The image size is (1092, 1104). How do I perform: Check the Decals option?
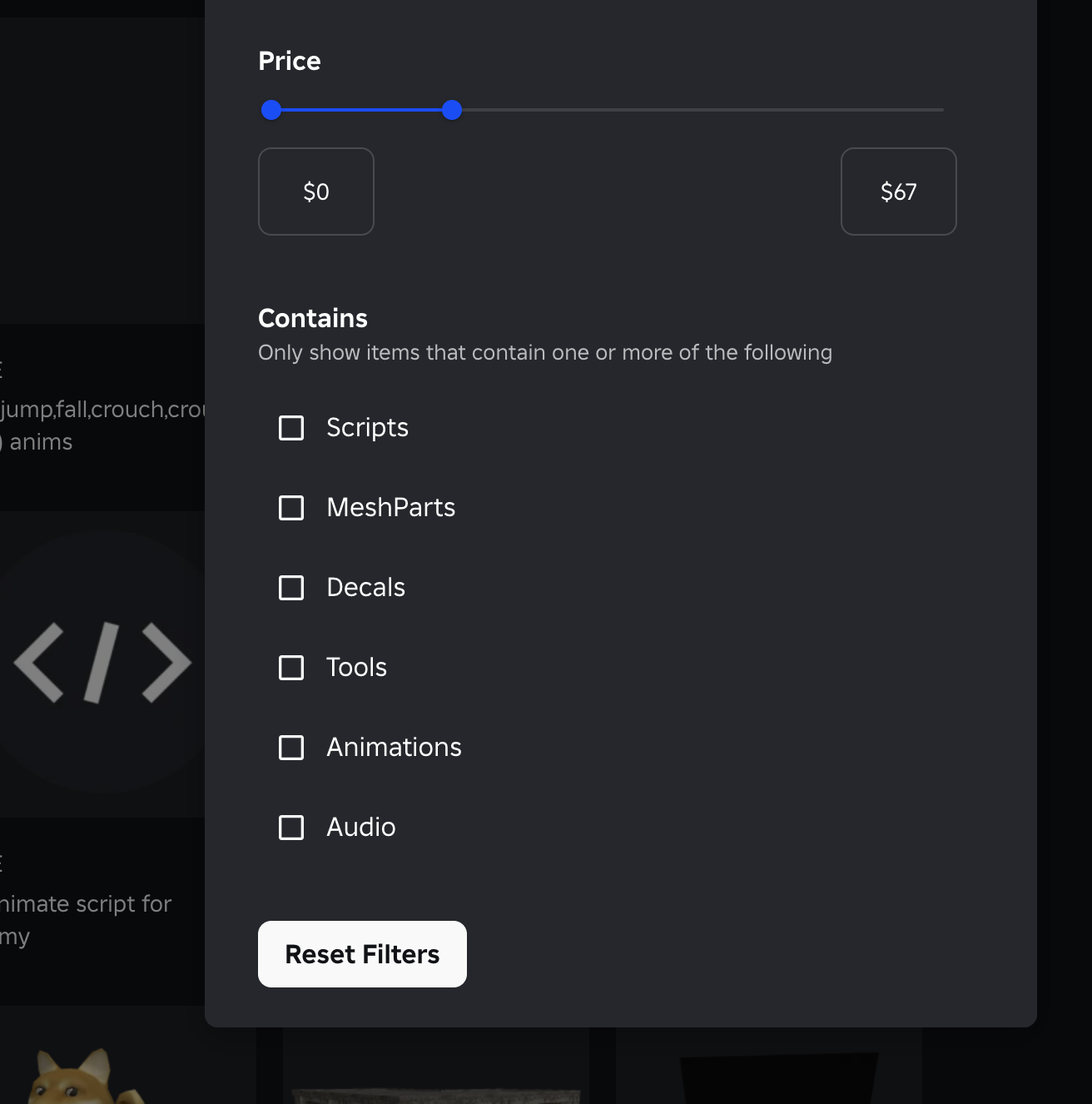point(291,588)
